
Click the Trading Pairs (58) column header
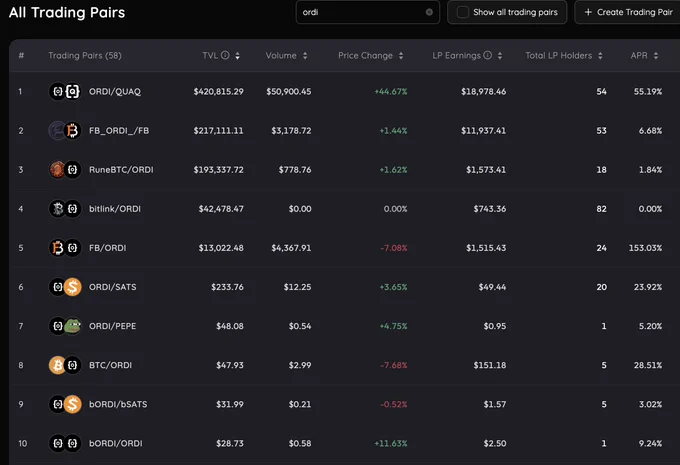[85, 56]
